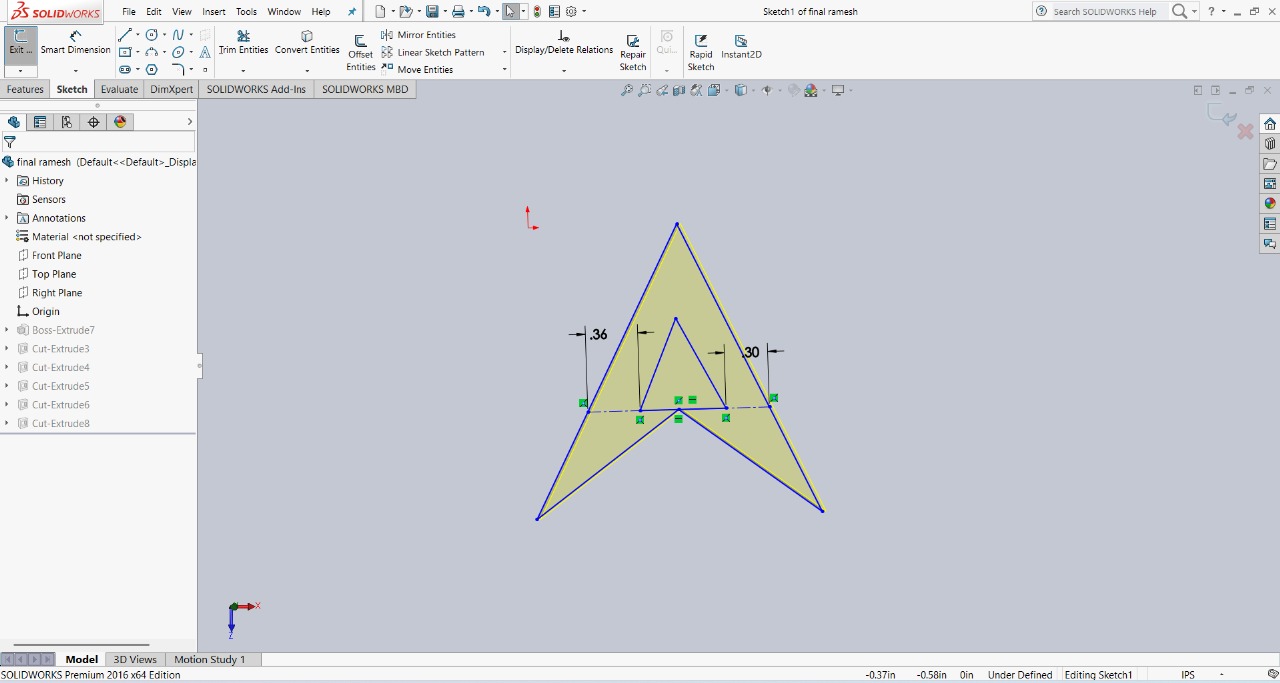The height and width of the screenshot is (683, 1280).
Task: Open the ConfigurationManager tab
Action: coord(67,122)
